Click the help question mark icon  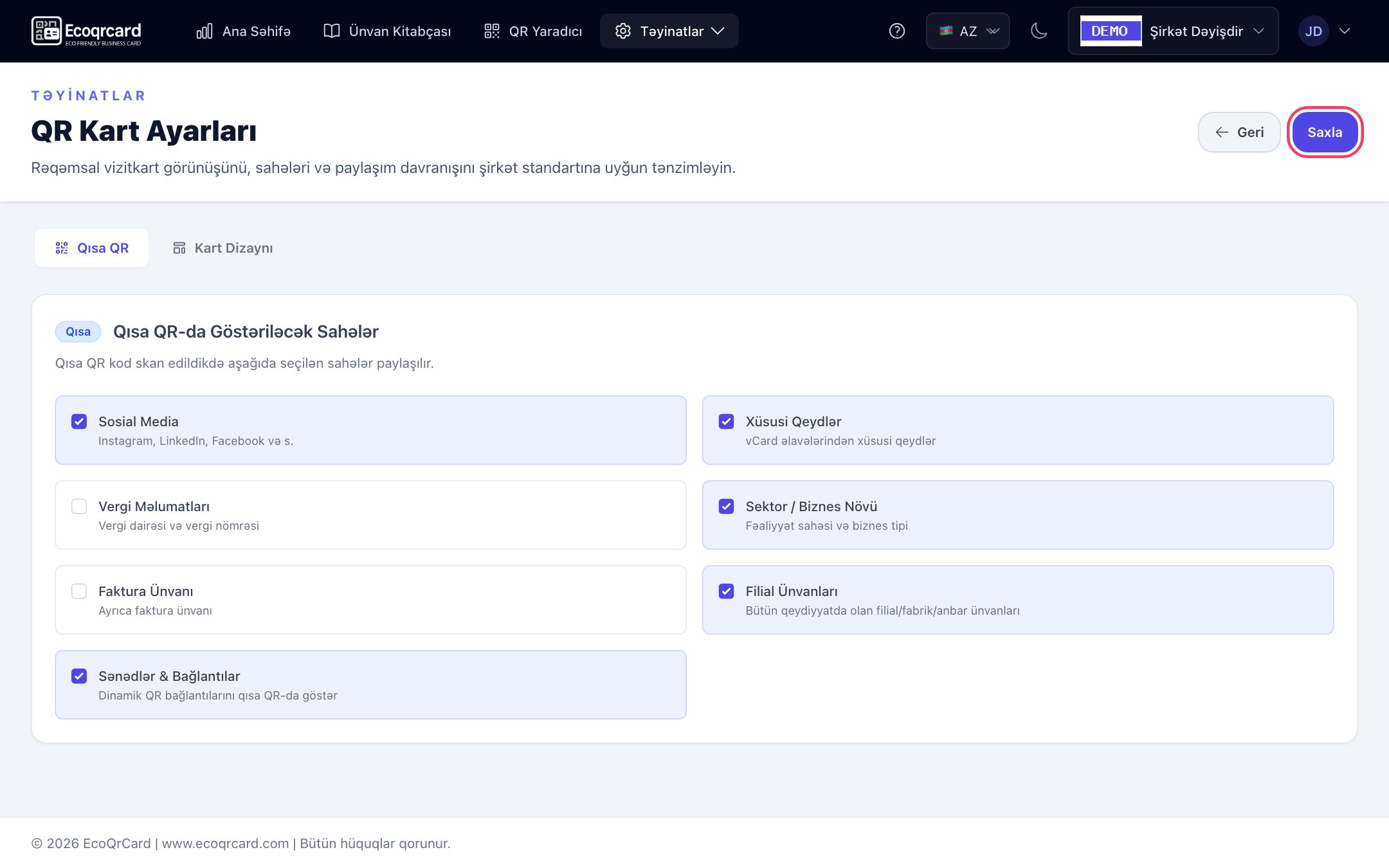coord(896,31)
